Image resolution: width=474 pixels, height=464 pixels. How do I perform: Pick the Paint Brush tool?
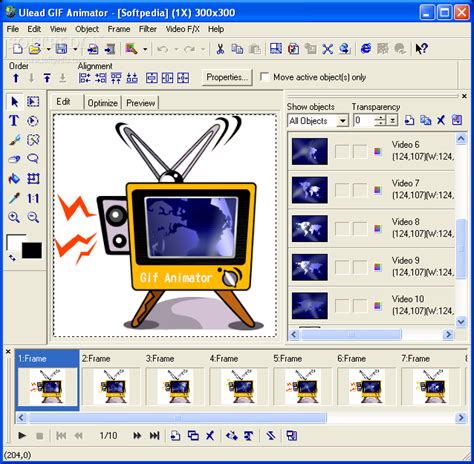click(14, 140)
